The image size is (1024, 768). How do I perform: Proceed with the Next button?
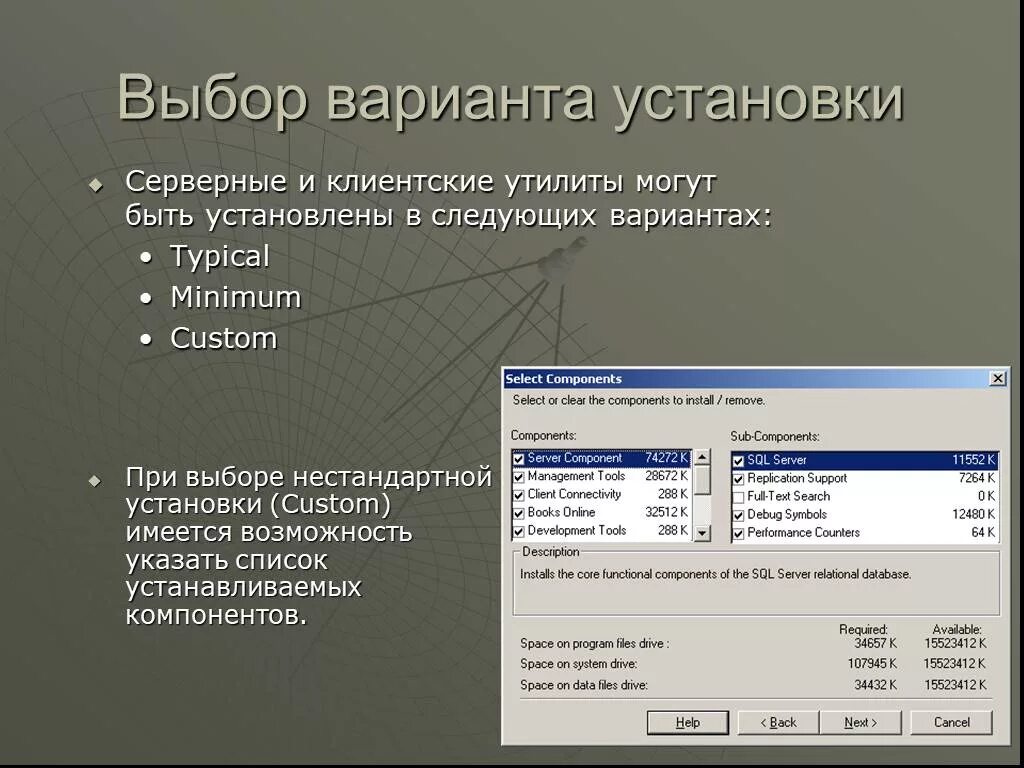pos(861,722)
